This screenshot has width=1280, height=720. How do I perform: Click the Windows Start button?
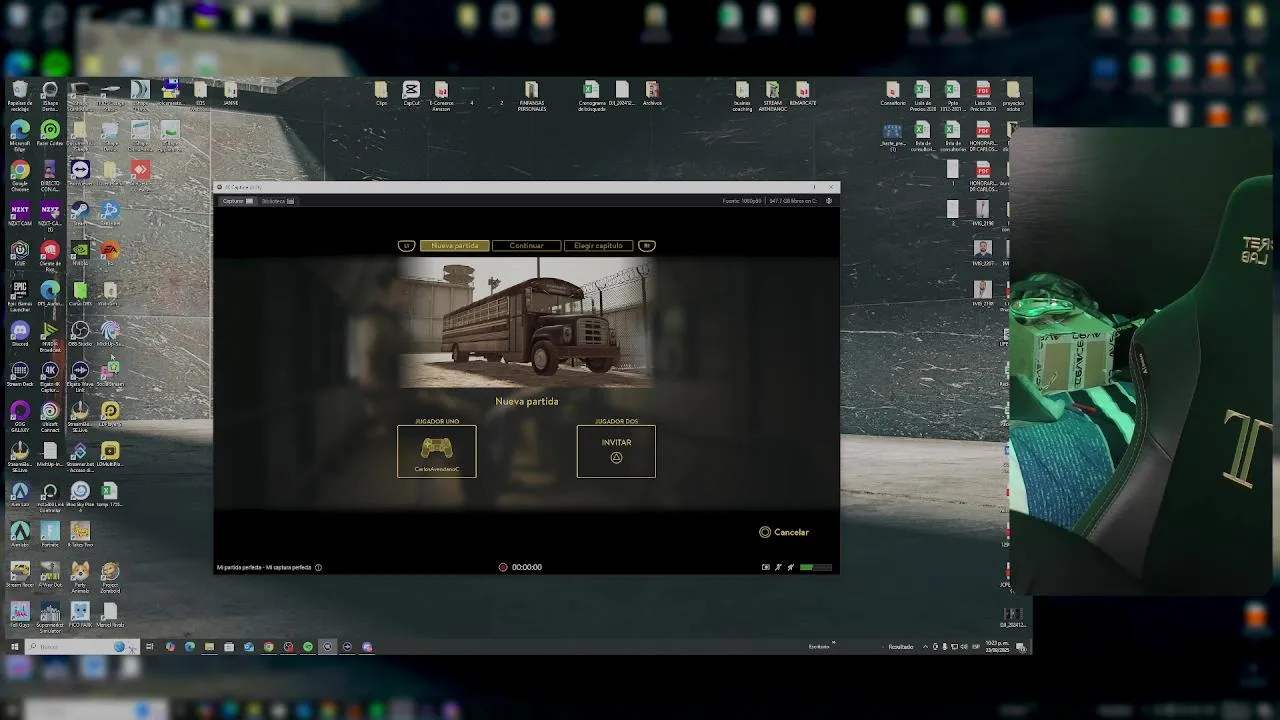(x=15, y=647)
